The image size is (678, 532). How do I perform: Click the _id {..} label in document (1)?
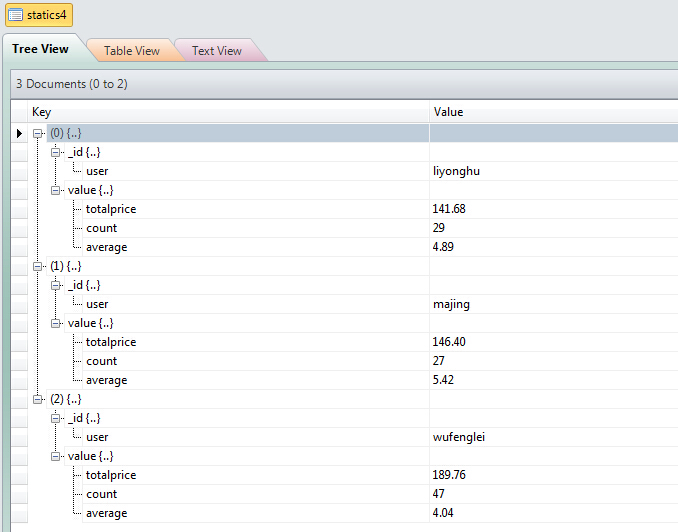pos(84,285)
